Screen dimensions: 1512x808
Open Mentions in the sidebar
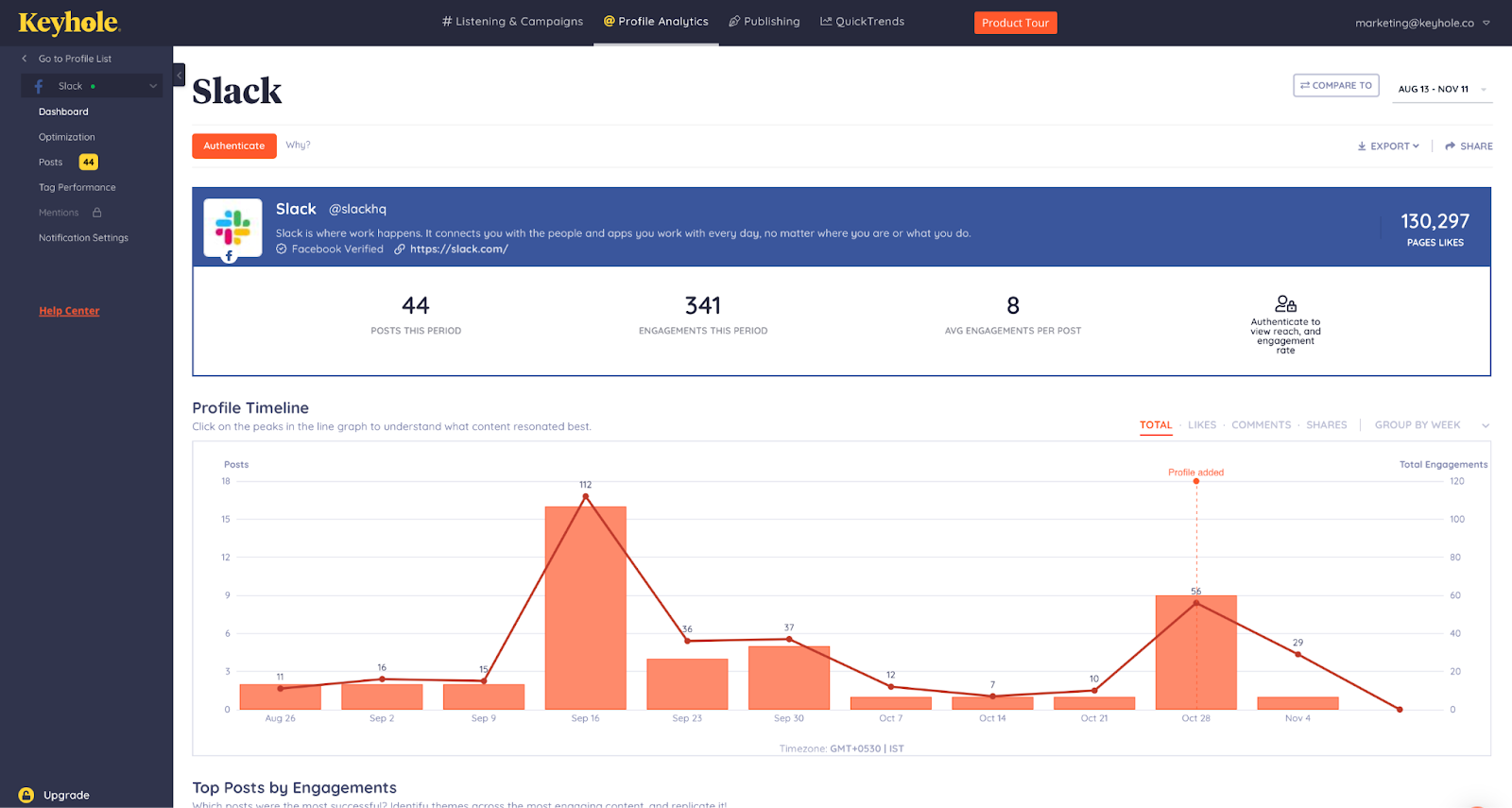59,213
